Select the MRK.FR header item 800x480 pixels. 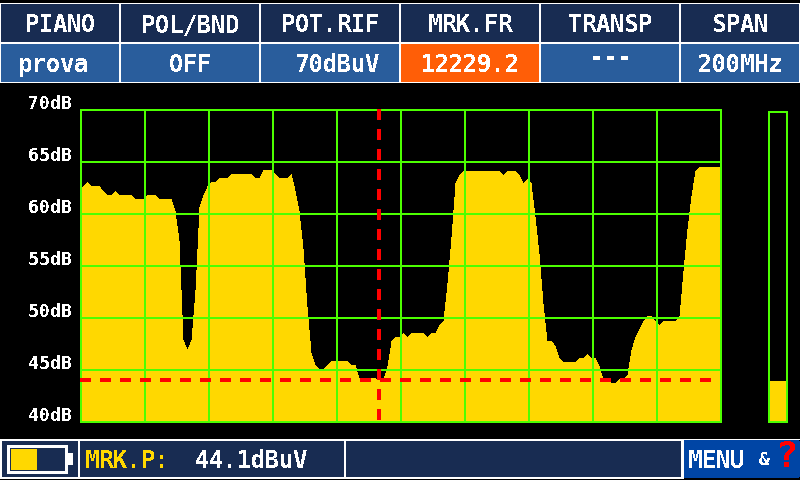point(470,23)
